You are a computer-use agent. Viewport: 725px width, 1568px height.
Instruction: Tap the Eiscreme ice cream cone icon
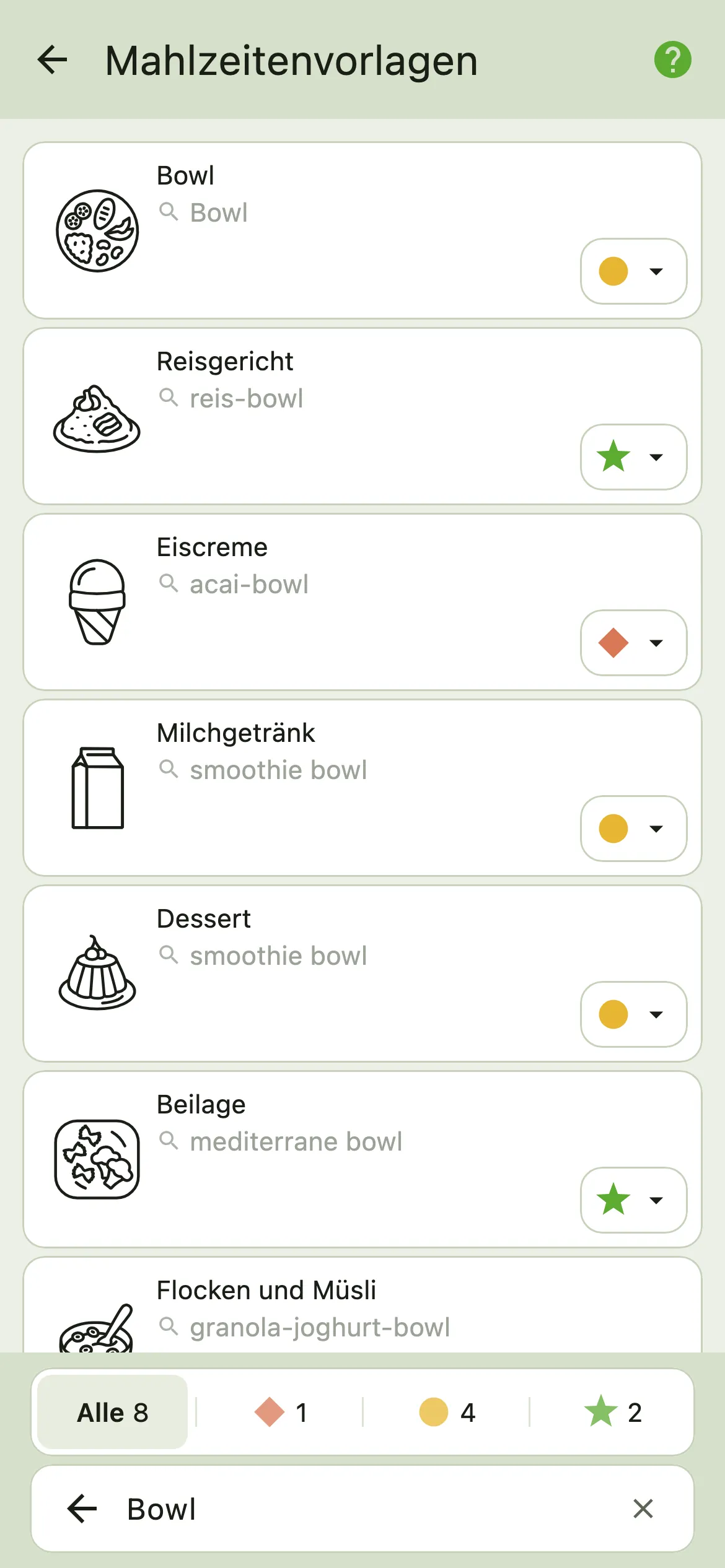97,602
